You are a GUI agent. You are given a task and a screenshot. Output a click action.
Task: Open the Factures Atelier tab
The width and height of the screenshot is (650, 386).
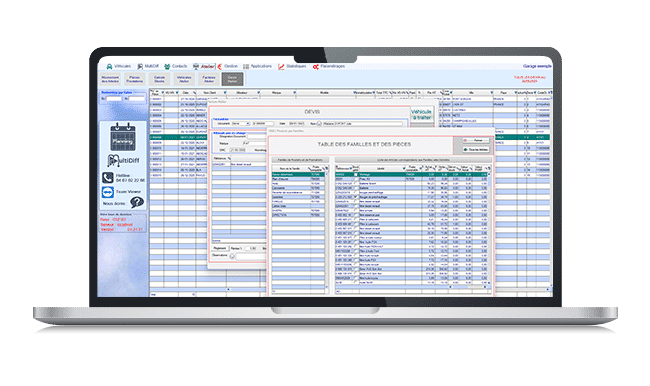(209, 79)
